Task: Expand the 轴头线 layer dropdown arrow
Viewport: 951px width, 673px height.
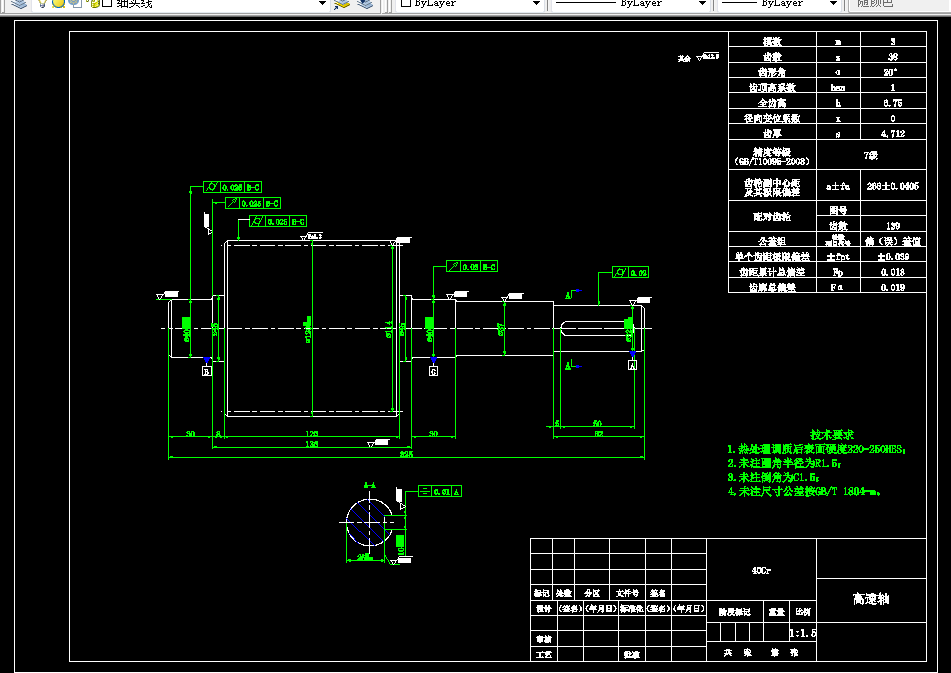Action: tap(323, 4)
